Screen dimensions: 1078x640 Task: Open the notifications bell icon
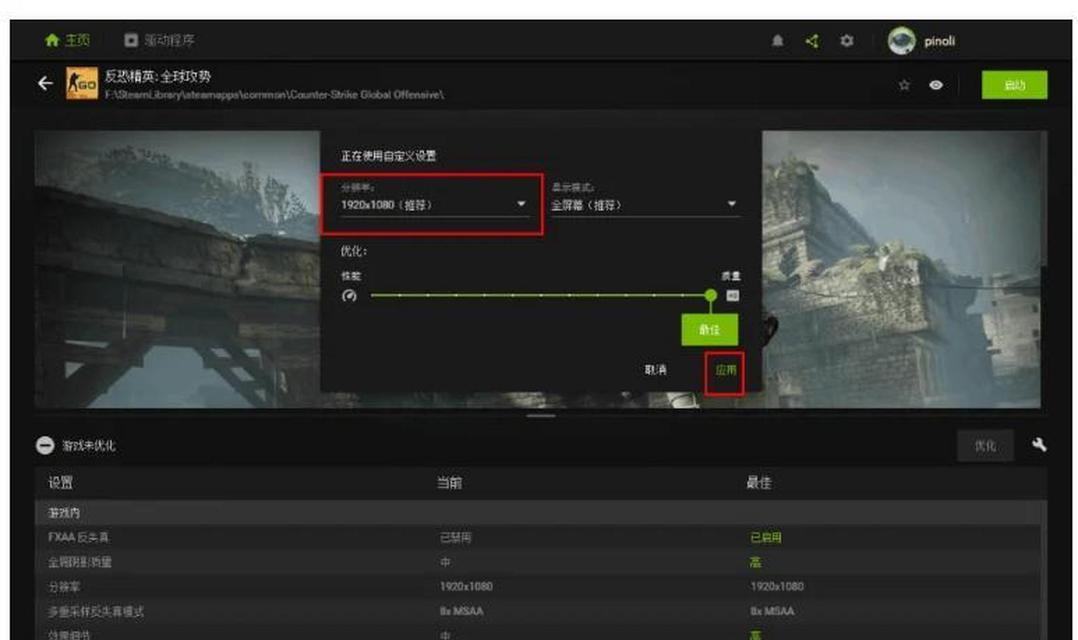click(x=778, y=41)
